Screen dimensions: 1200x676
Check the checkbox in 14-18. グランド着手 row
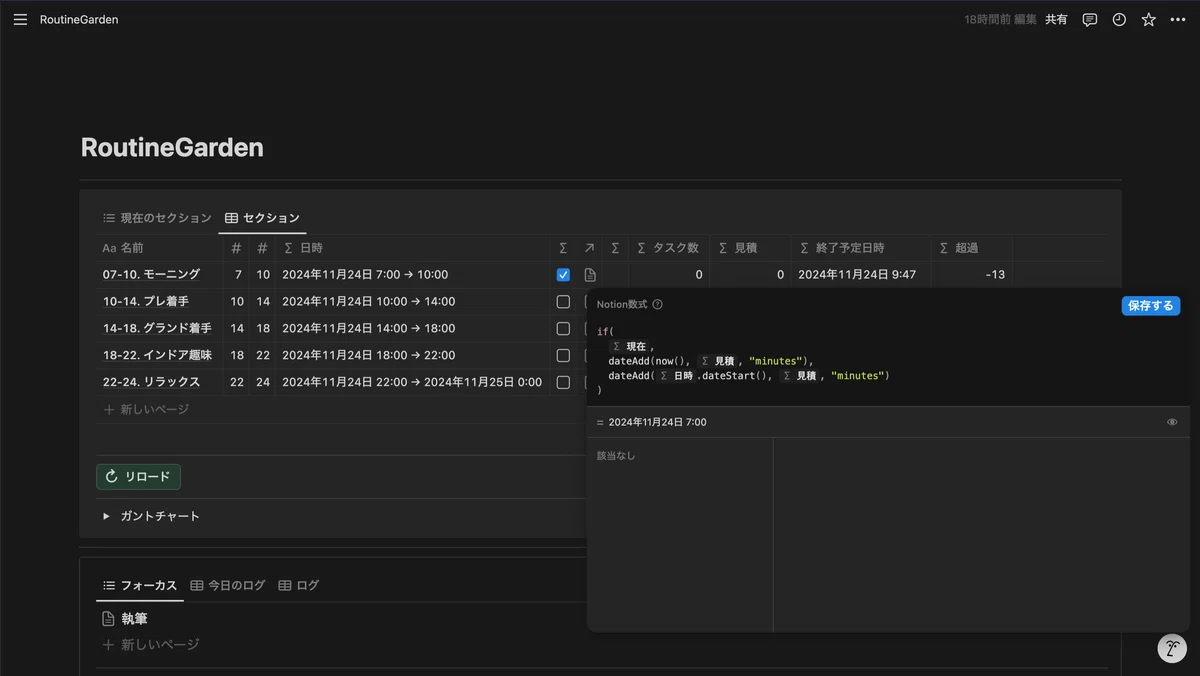[563, 328]
